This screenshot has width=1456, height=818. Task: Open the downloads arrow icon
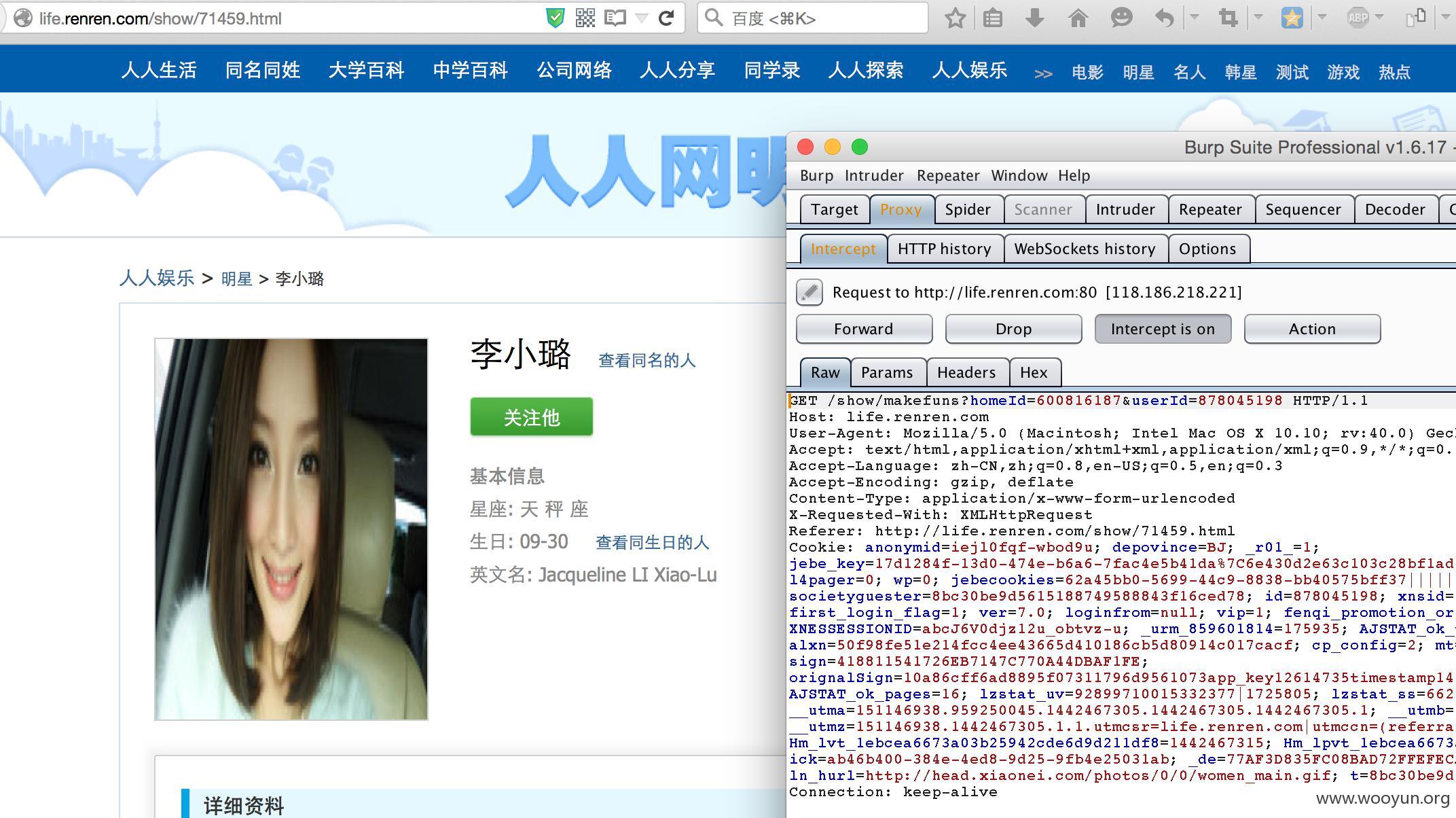[1035, 18]
